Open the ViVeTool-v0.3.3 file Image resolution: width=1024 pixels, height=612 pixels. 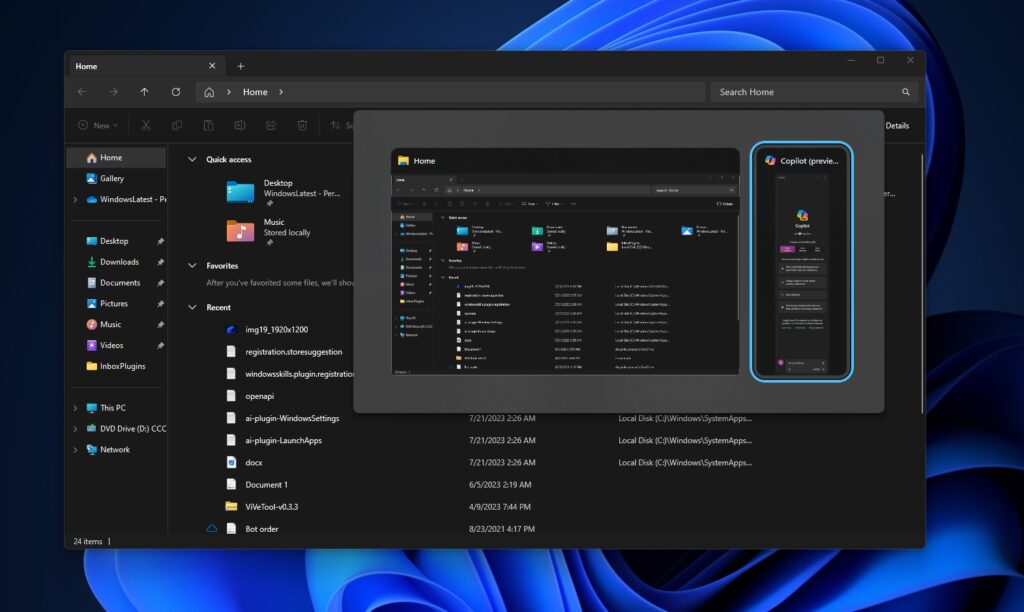272,506
